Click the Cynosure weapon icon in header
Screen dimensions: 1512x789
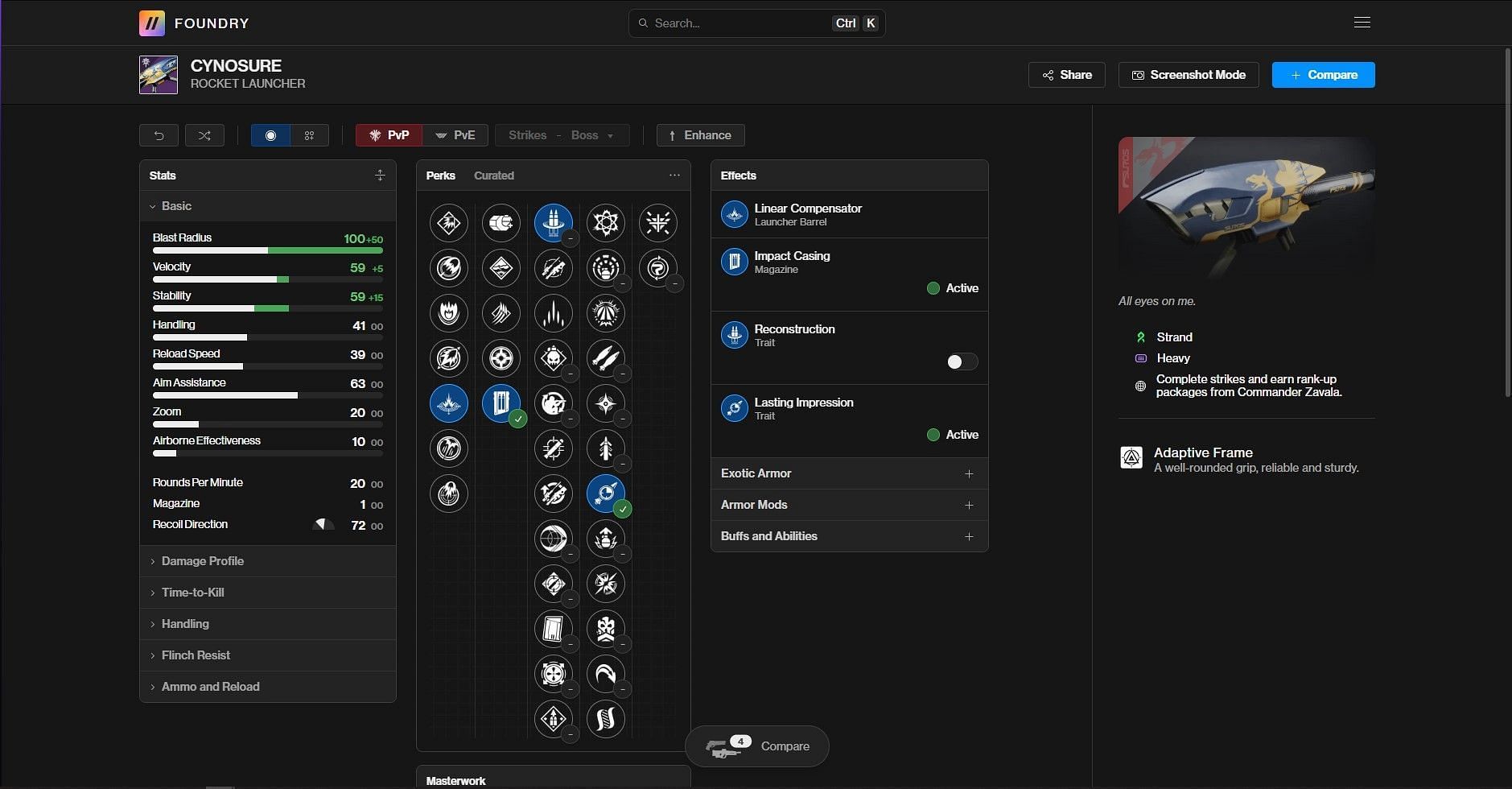click(159, 75)
